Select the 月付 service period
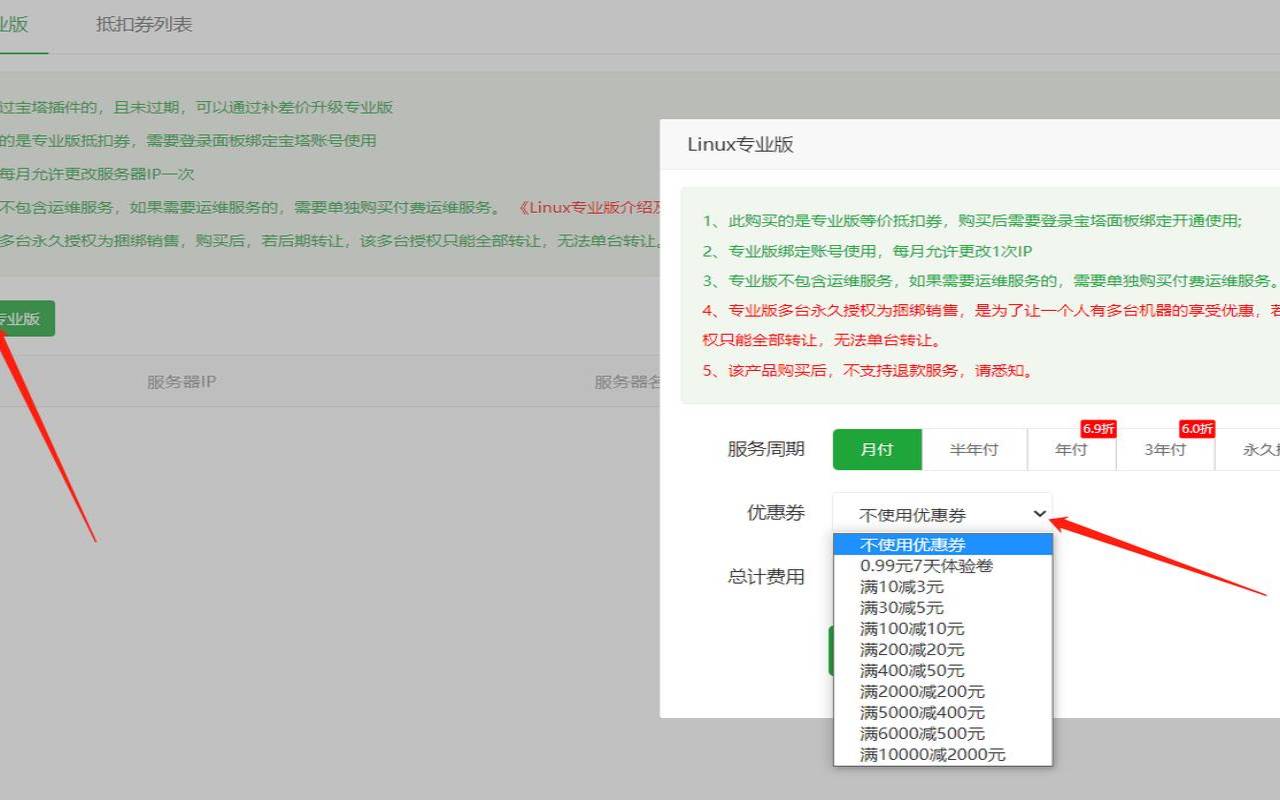The width and height of the screenshot is (1280, 800). [877, 450]
